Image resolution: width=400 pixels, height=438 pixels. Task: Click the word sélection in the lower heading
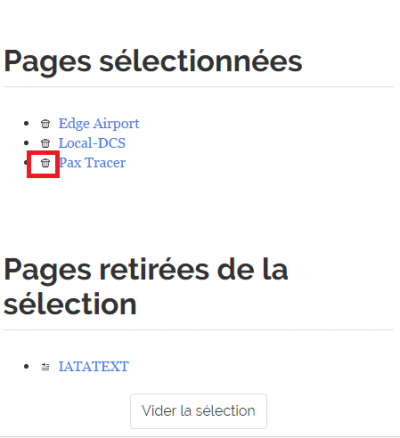point(70,304)
